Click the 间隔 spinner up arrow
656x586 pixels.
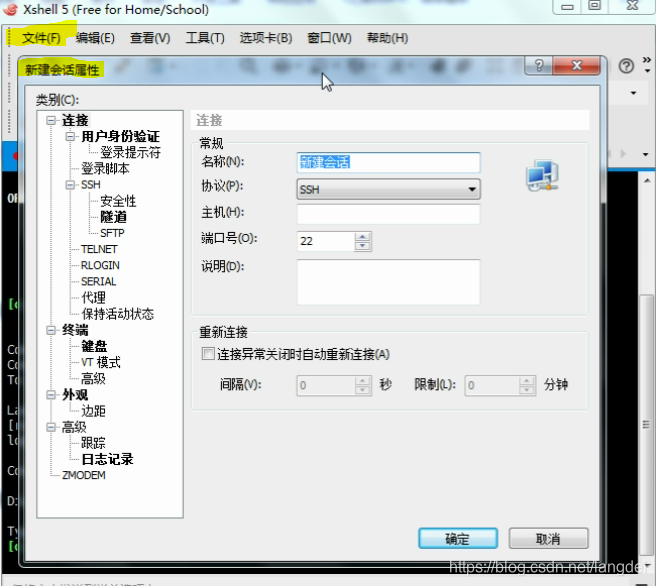(x=362, y=381)
